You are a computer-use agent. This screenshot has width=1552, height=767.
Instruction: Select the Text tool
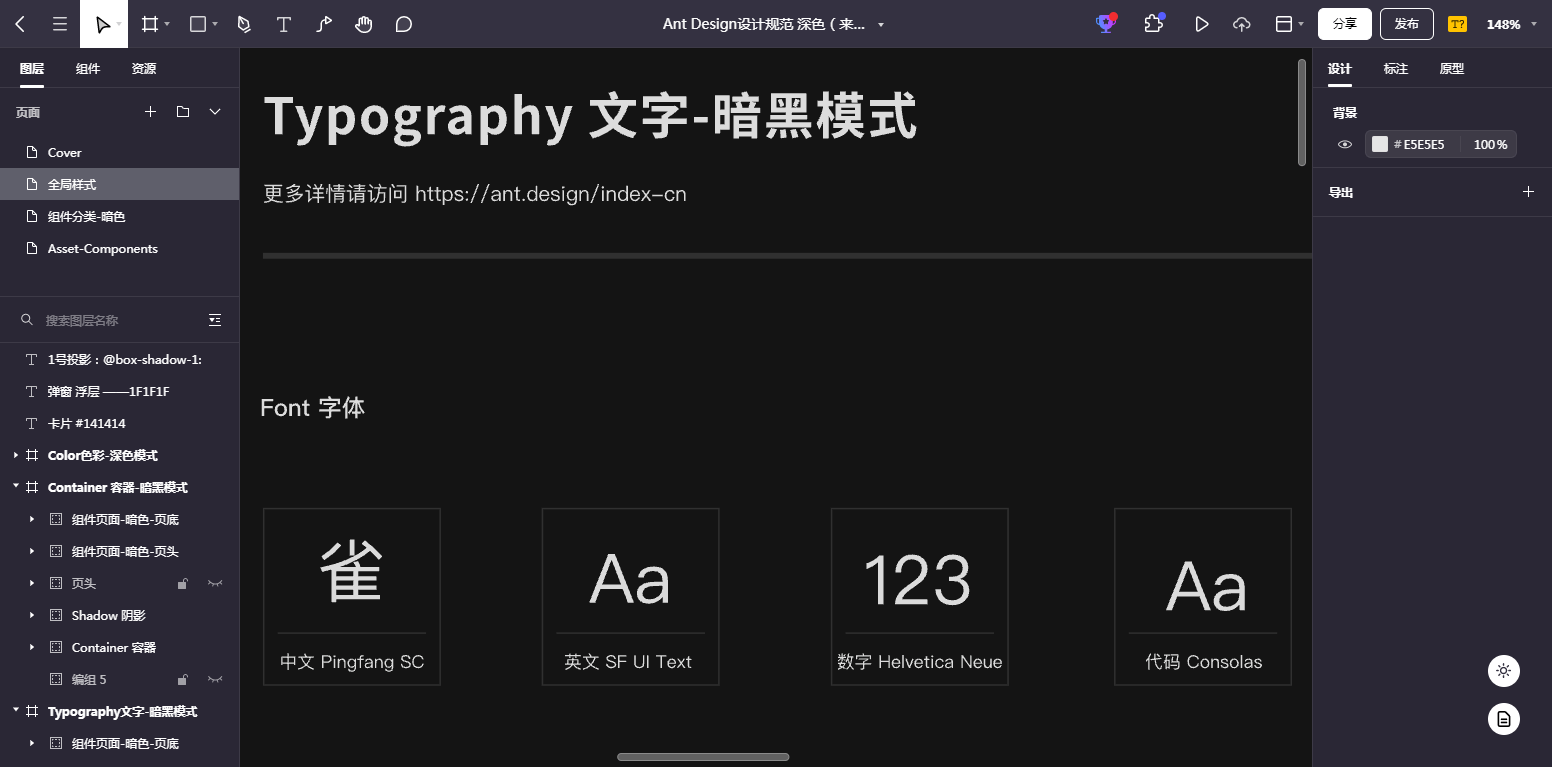[284, 24]
